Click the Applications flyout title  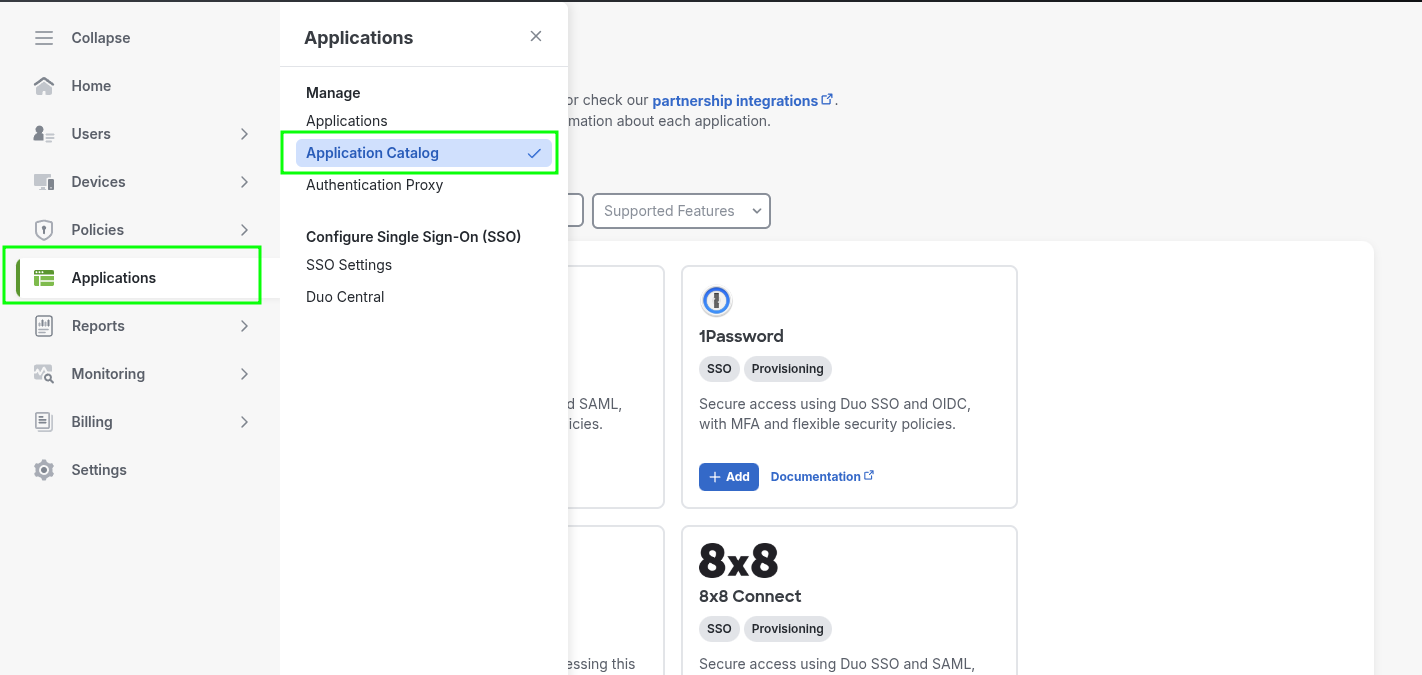[359, 38]
